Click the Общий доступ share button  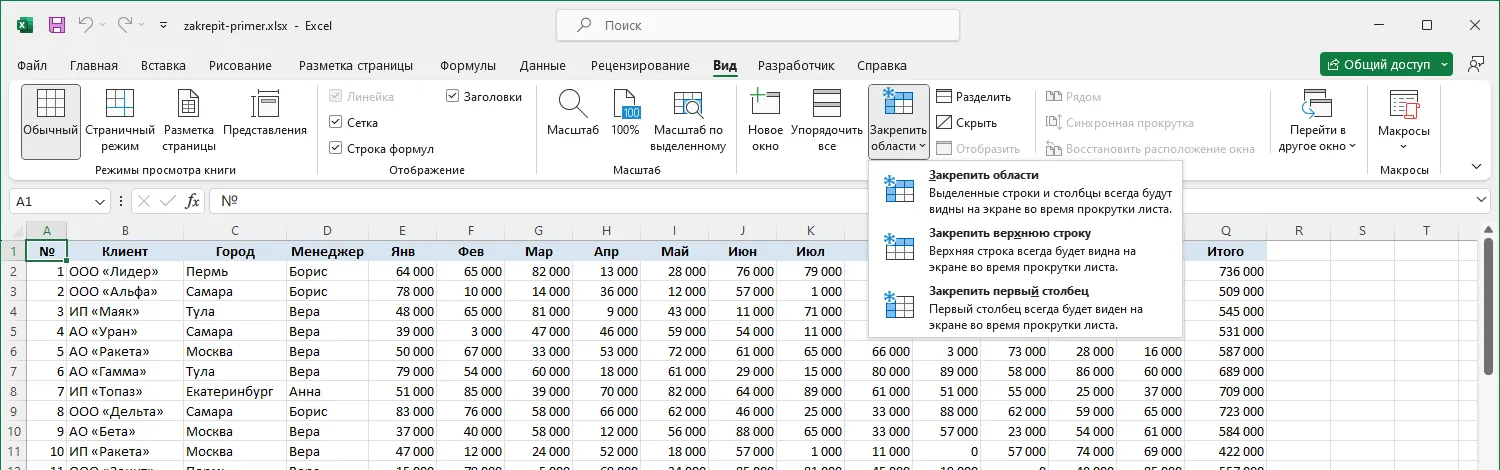(1379, 65)
